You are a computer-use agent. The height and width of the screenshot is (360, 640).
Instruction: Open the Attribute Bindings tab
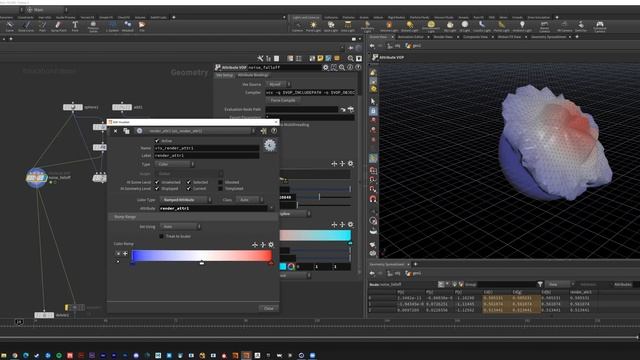253,75
